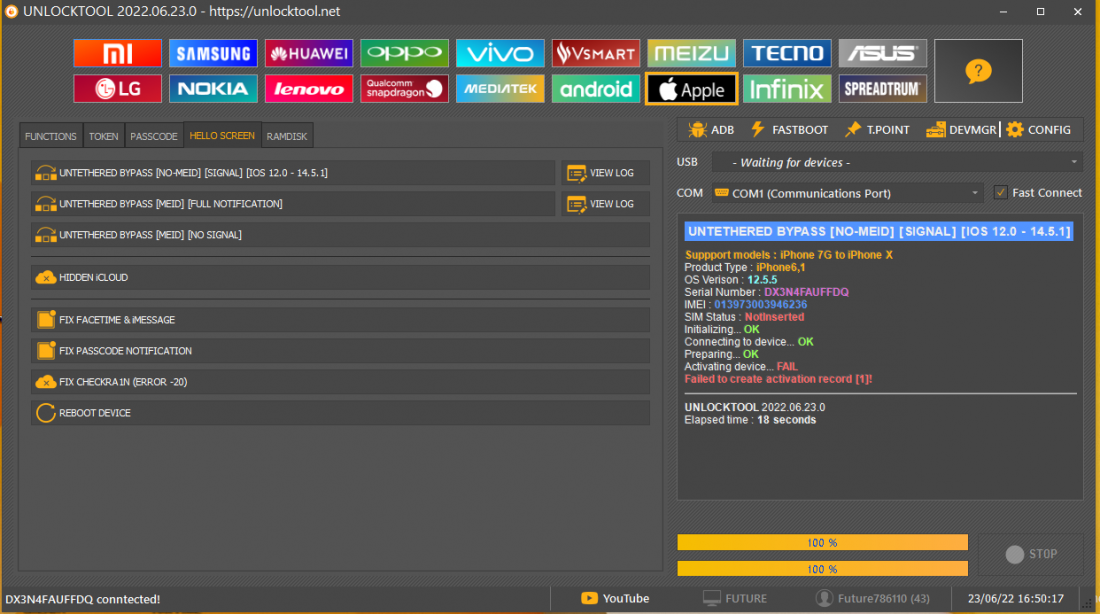Choose the Meizu brand logo
Viewport: 1100px width, 614px height.
[691, 53]
